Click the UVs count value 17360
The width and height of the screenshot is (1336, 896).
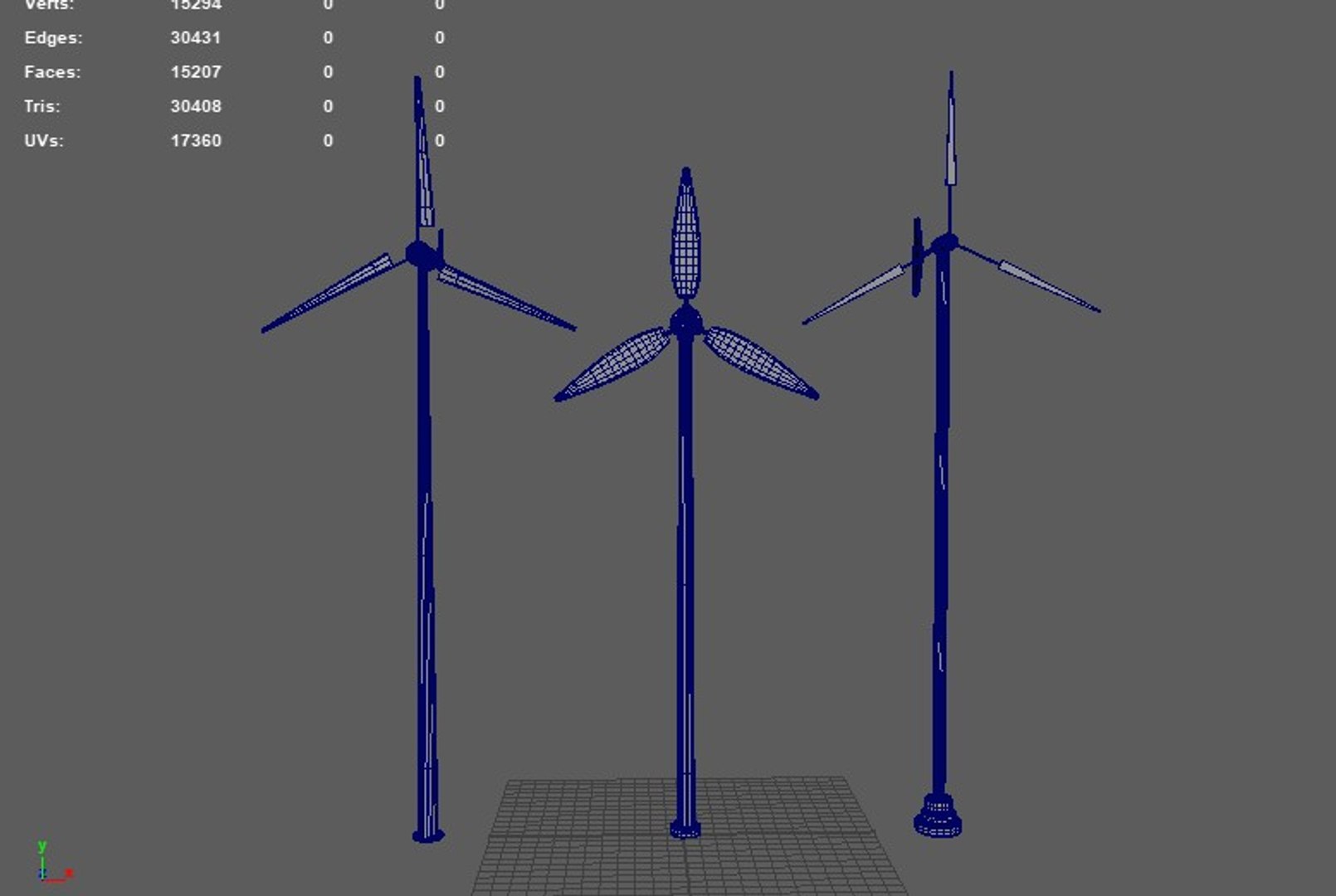coord(196,141)
